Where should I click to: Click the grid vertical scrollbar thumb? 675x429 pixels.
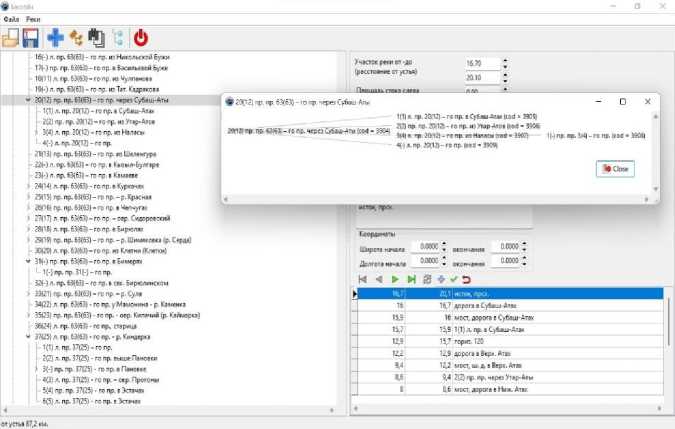click(x=668, y=321)
